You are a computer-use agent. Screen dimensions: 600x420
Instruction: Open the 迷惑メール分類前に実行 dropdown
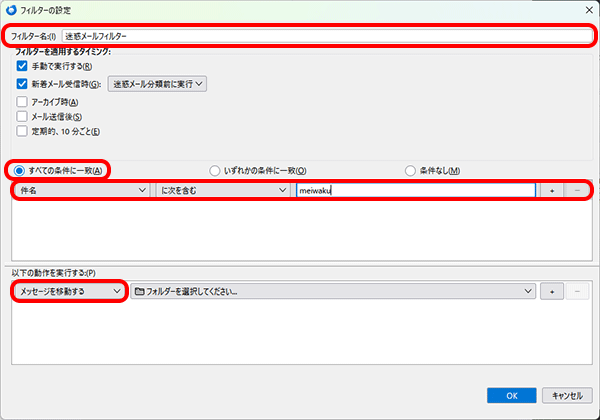coord(158,84)
